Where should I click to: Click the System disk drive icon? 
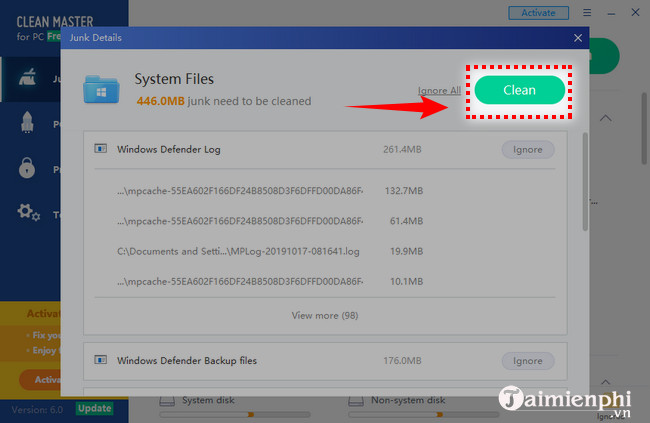coord(167,401)
